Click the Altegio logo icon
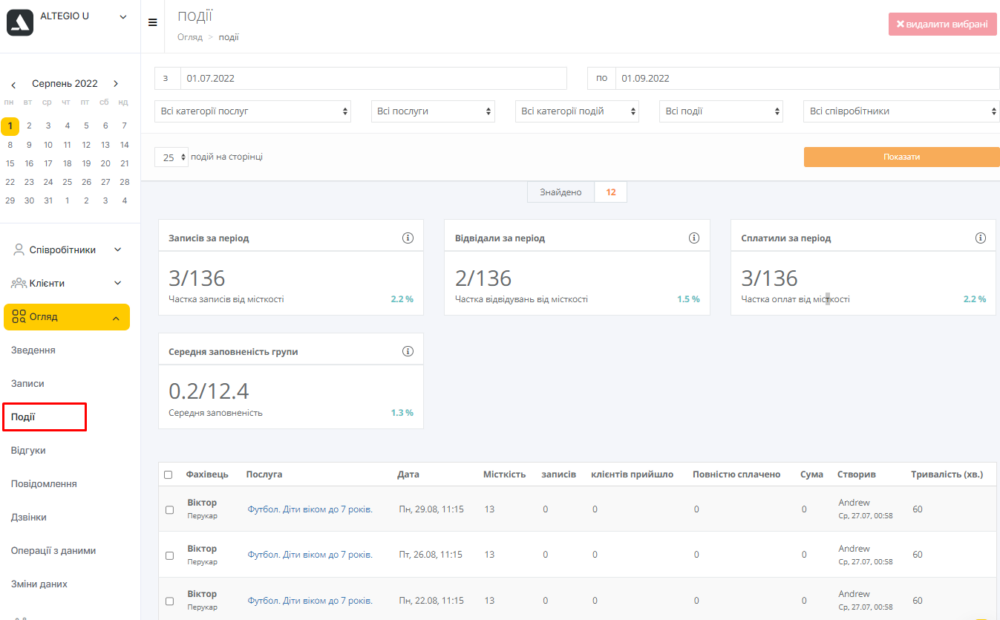 coord(20,22)
